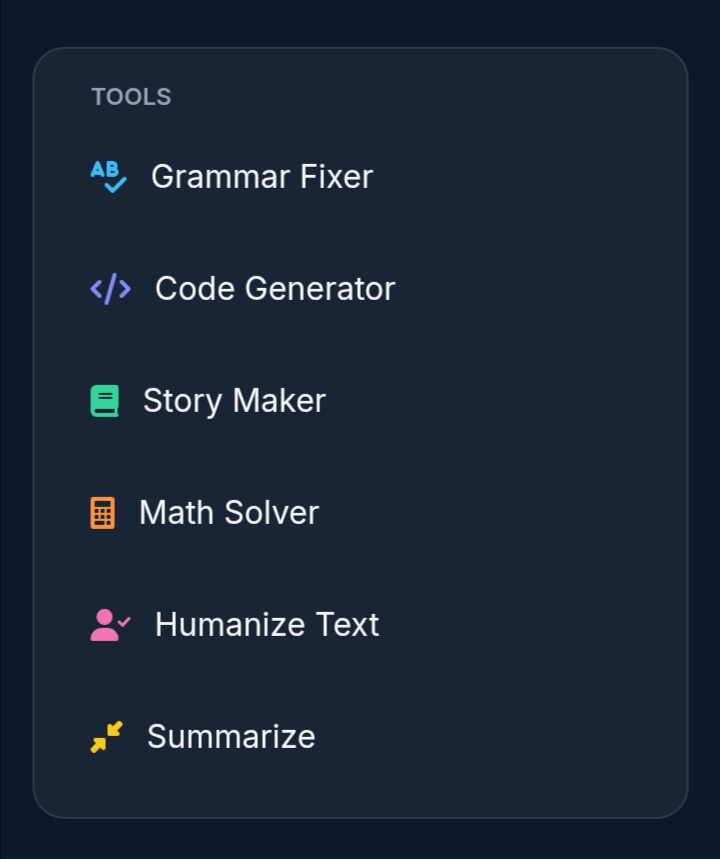This screenshot has width=720, height=859.
Task: Click the word "Grammar" in the first tool
Action: [220, 176]
